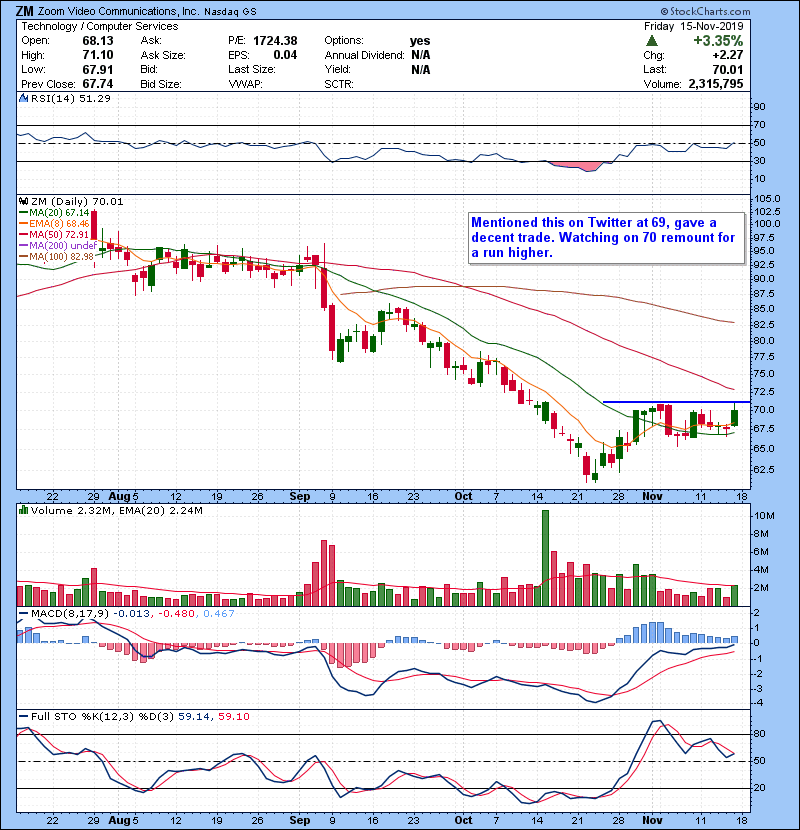Select the MA(200) undef legend entry
This screenshot has width=800, height=830.
(58, 246)
